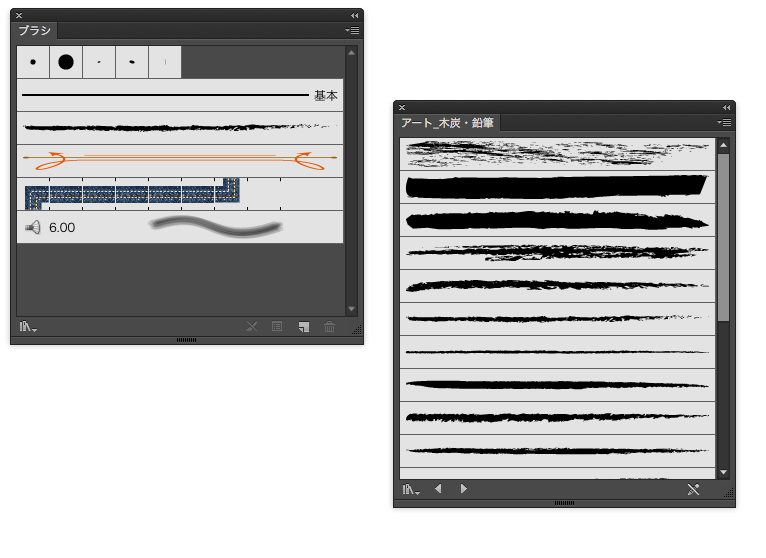The image size is (766, 558).
Task: Pick the blue denim pattern brush
Action: pyautogui.click(x=132, y=193)
